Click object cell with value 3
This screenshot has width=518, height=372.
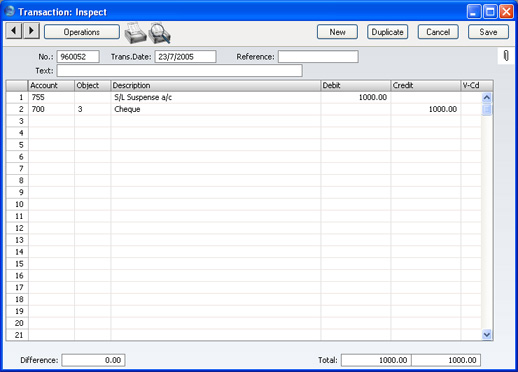[x=92, y=109]
